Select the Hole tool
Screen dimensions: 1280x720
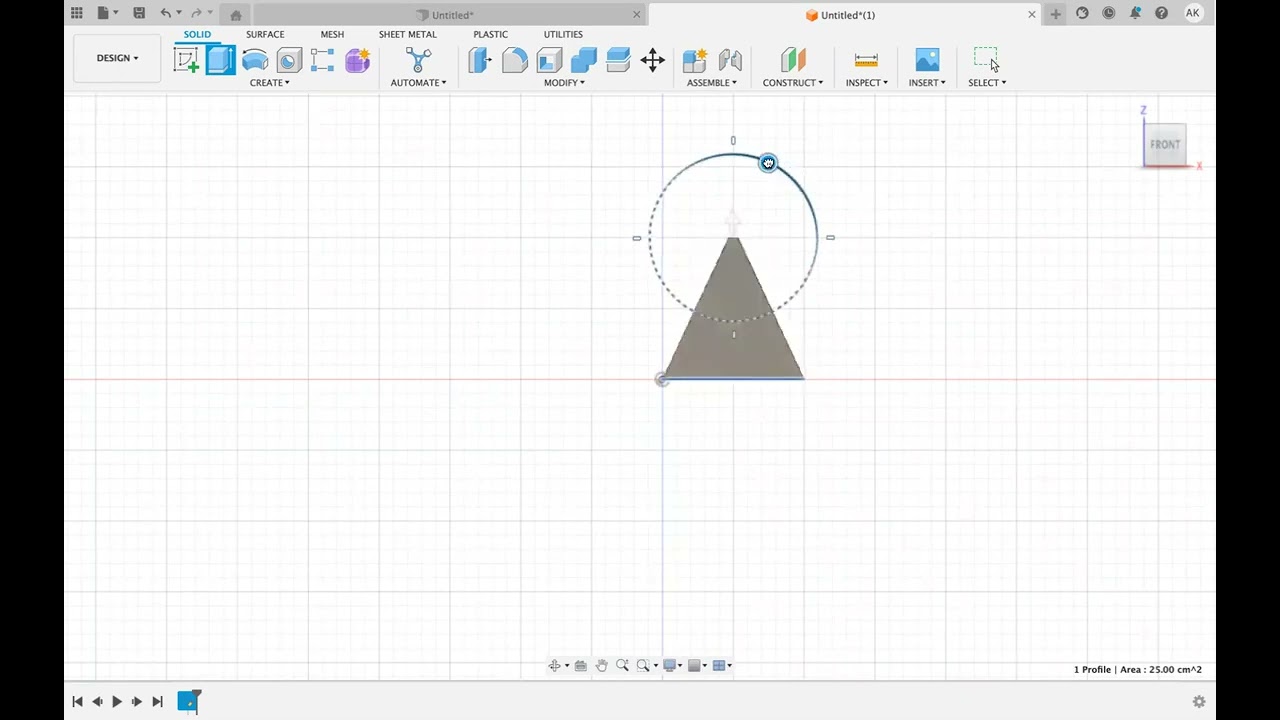point(289,60)
